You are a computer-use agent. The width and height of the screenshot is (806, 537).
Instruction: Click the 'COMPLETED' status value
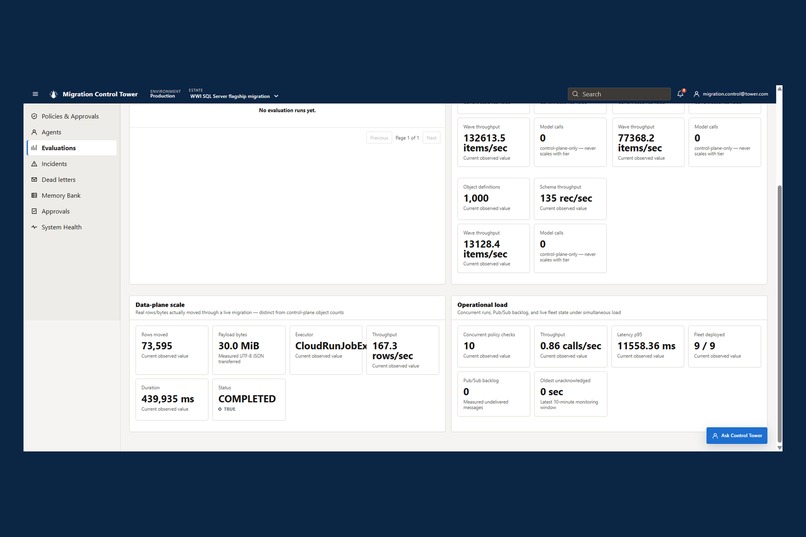(x=247, y=399)
